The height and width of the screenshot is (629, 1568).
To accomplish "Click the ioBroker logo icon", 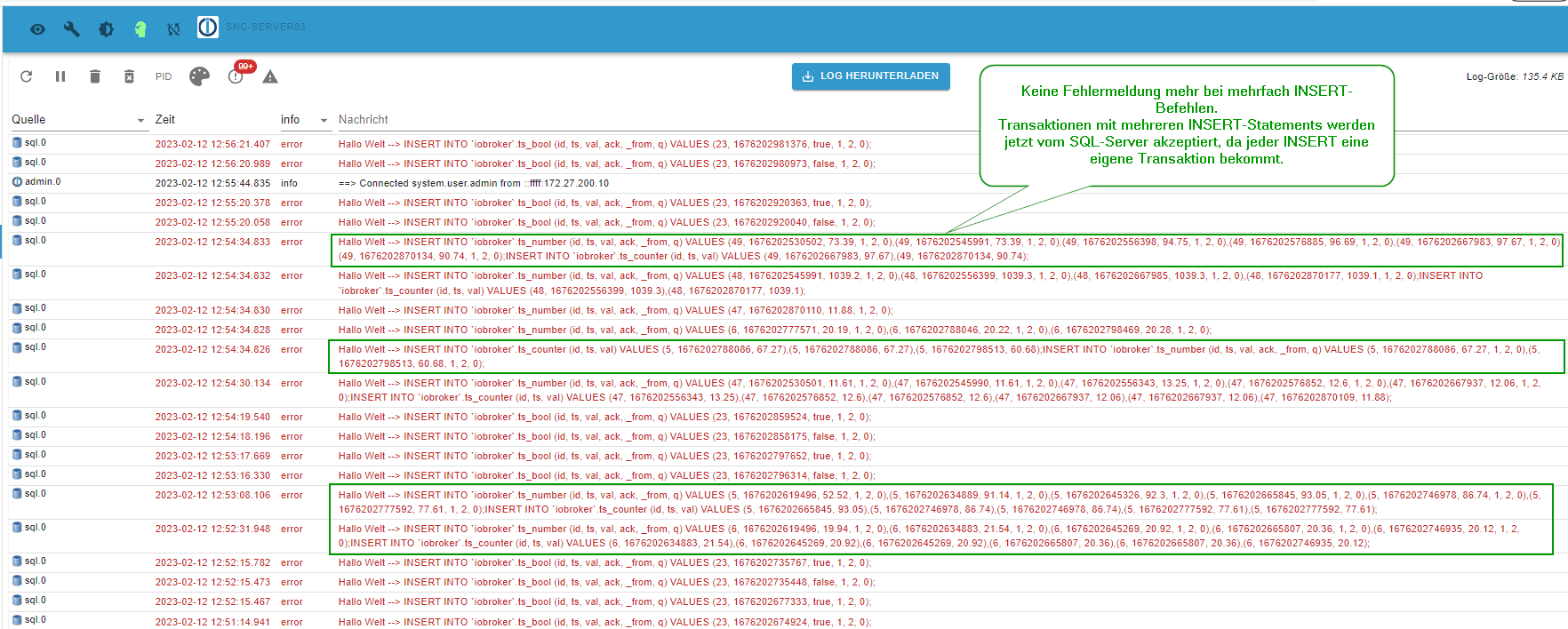I will tap(207, 28).
